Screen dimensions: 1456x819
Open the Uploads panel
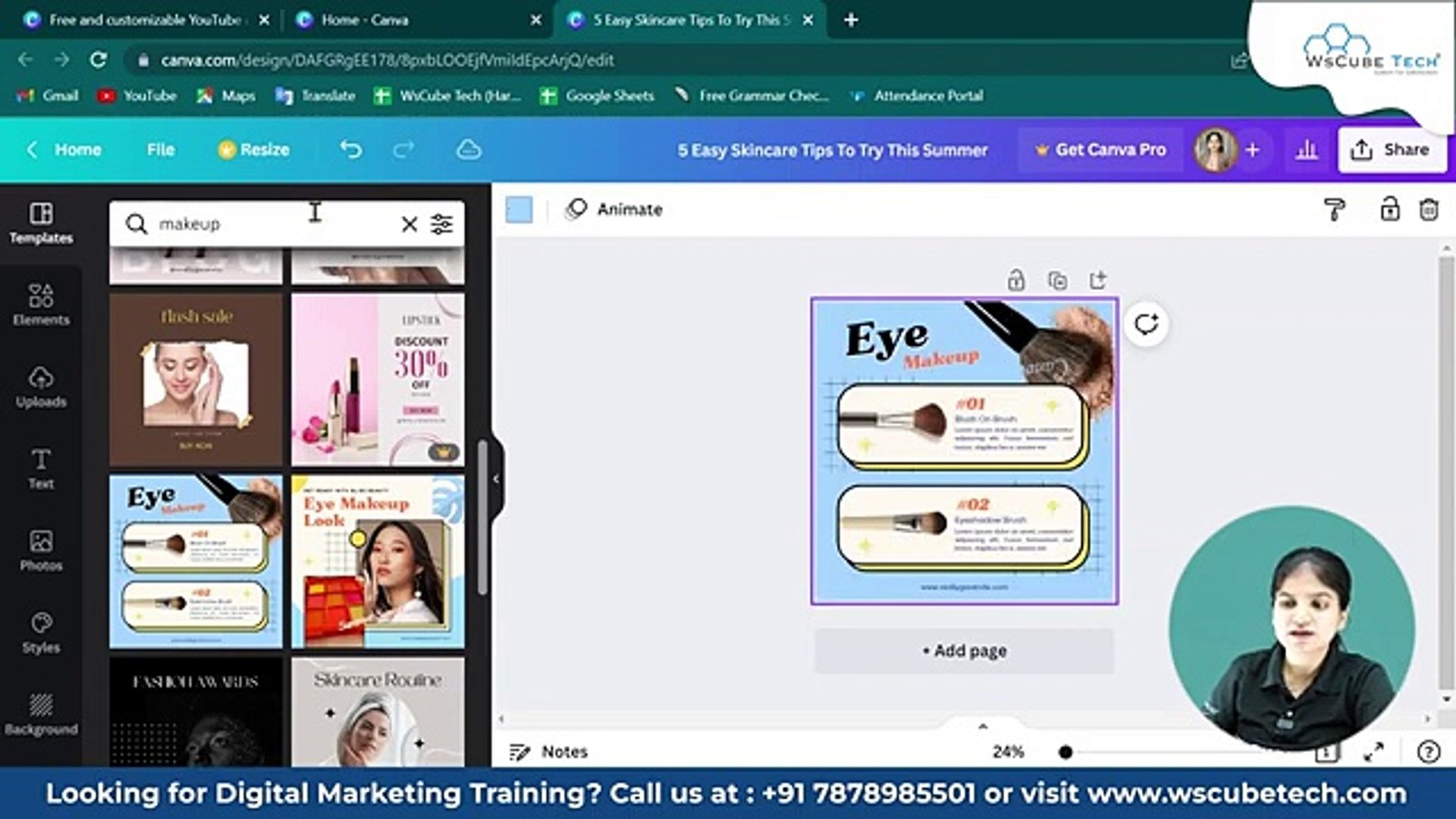(41, 387)
